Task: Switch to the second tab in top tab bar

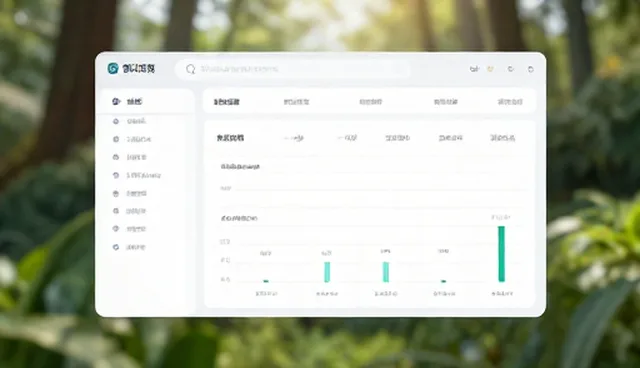Action: 296,102
